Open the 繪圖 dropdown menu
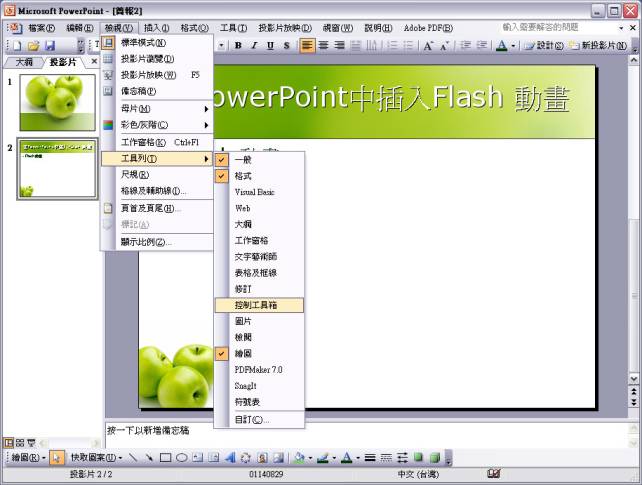The image size is (642, 485). click(x=28, y=458)
